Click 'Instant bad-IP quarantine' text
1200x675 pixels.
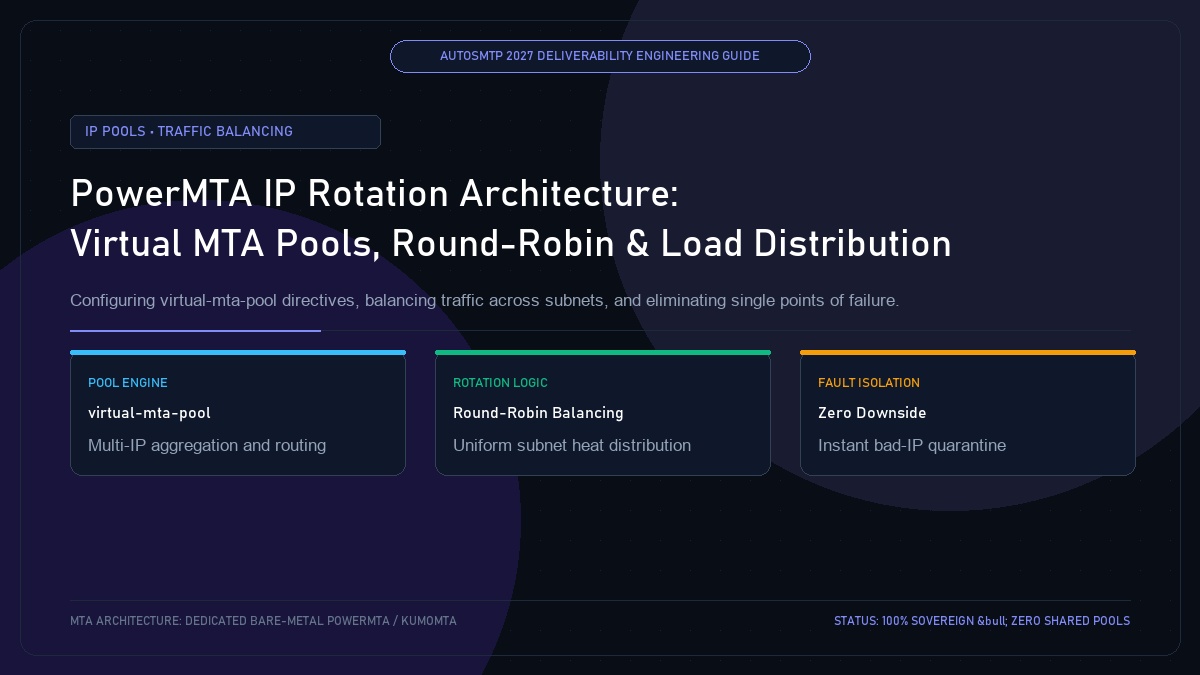[912, 445]
